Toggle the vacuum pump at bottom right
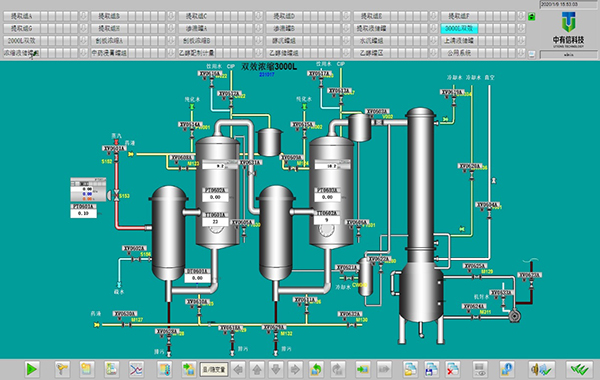 514,316
